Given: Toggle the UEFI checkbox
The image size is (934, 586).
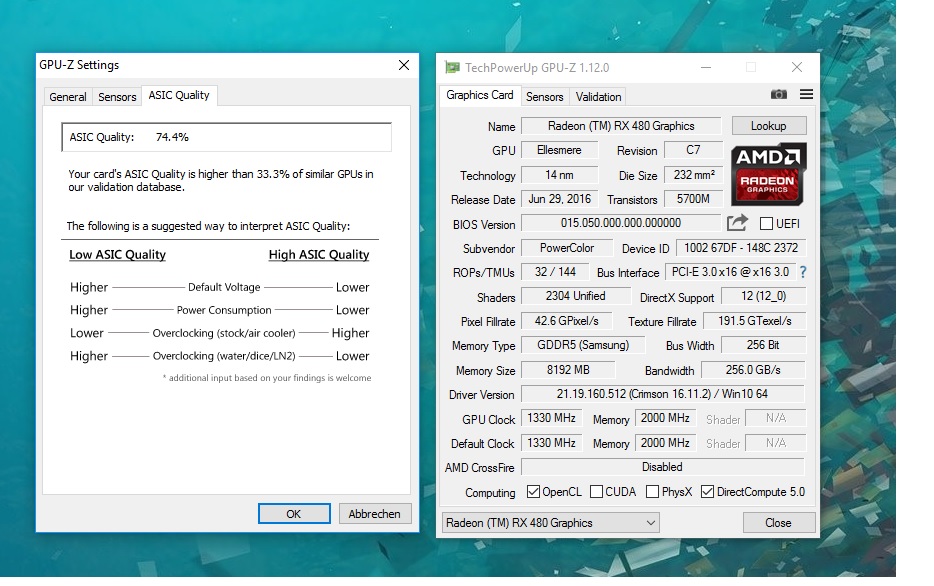Looking at the screenshot, I should click(766, 223).
